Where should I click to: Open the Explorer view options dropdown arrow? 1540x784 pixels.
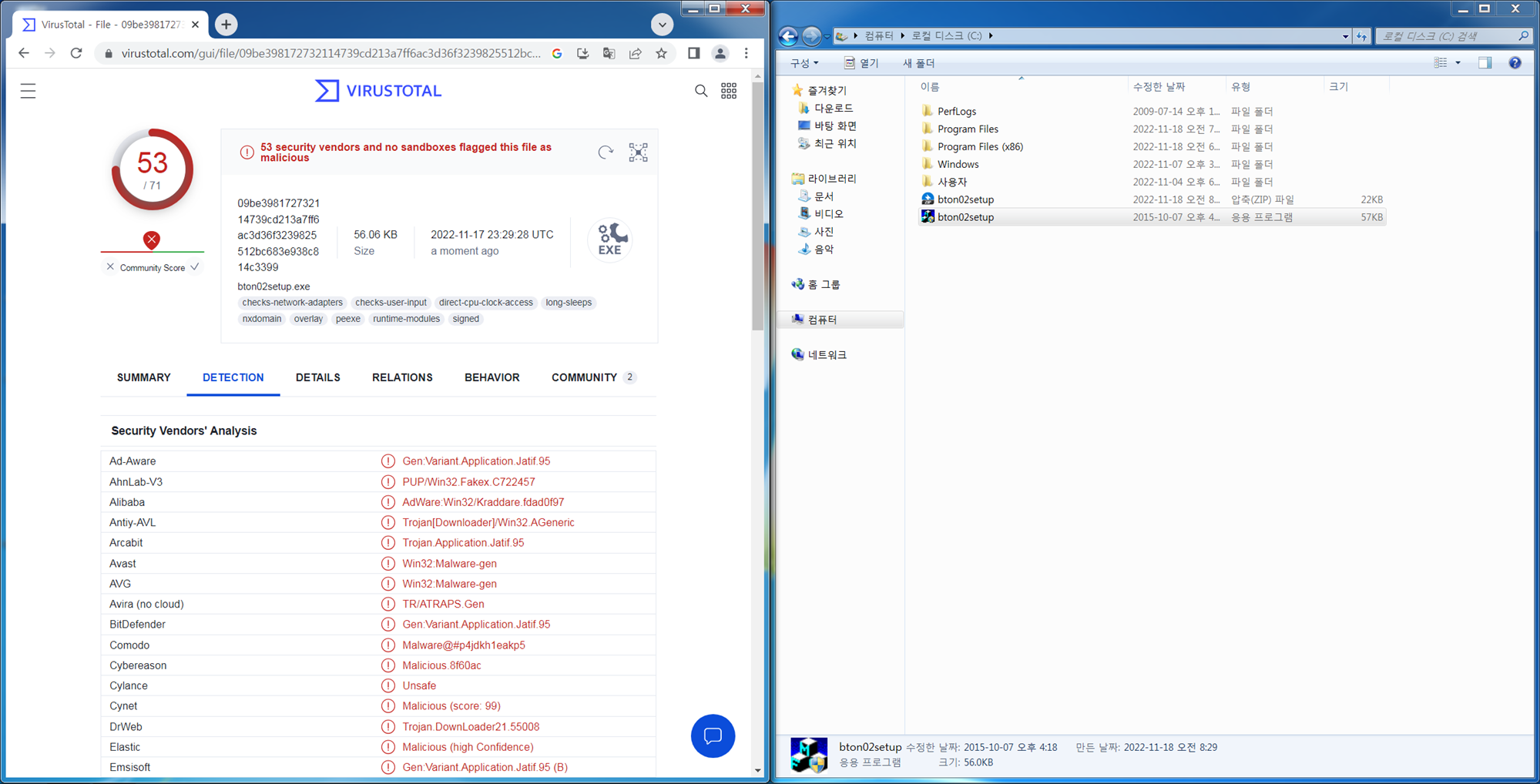pyautogui.click(x=1458, y=63)
